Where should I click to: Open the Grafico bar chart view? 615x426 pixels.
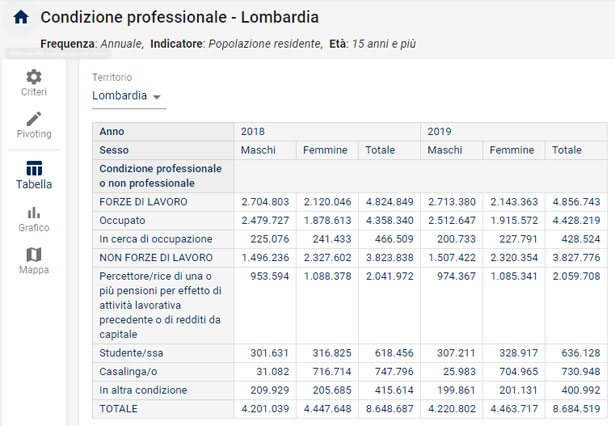34,212
